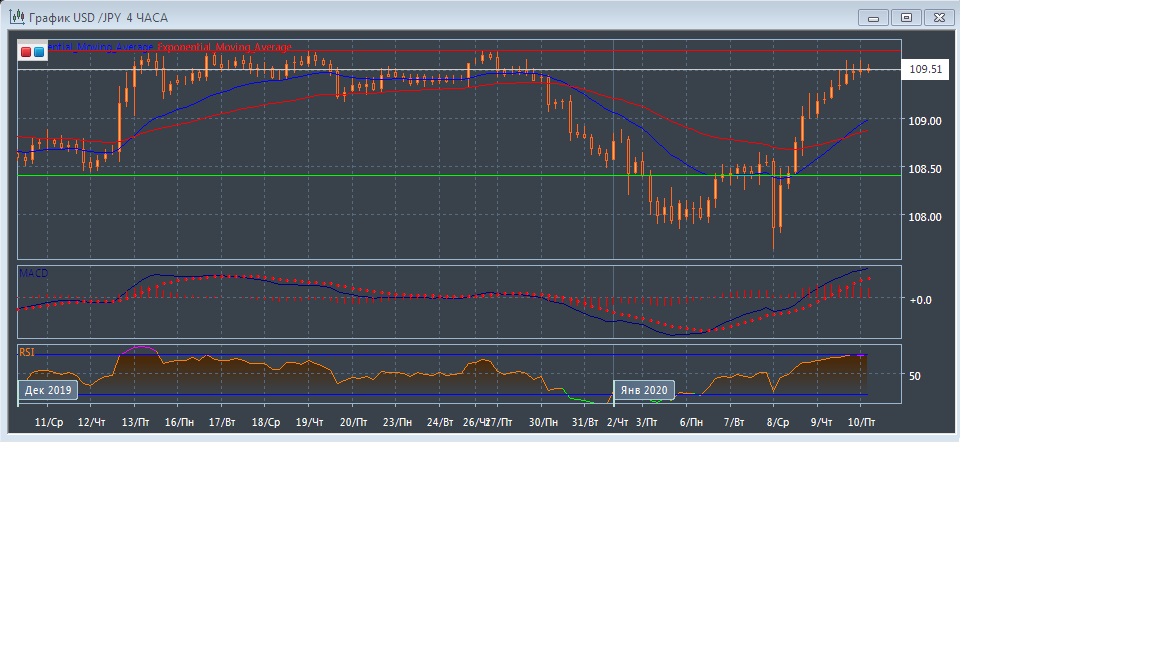Select the red Exponential_Moving_Average label
1152x648 pixels.
click(x=225, y=47)
